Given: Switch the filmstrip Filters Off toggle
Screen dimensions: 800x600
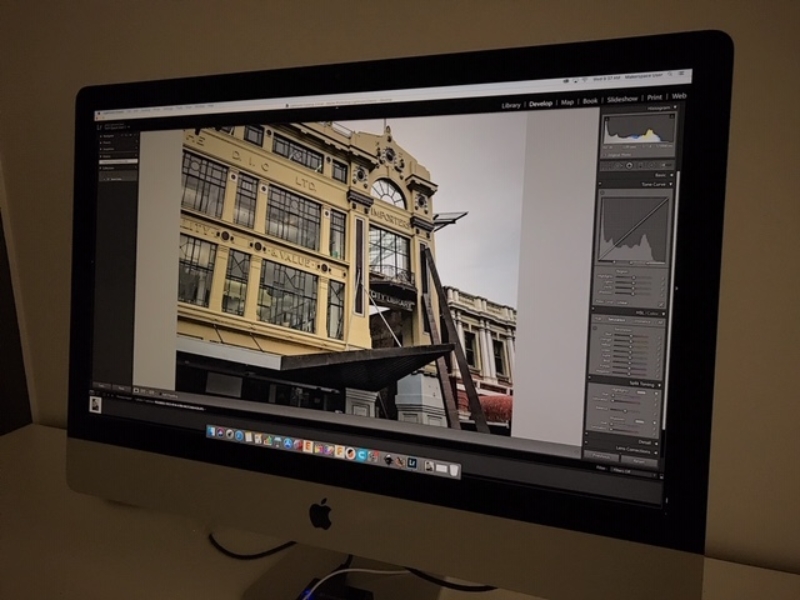Looking at the screenshot, I should (x=622, y=470).
